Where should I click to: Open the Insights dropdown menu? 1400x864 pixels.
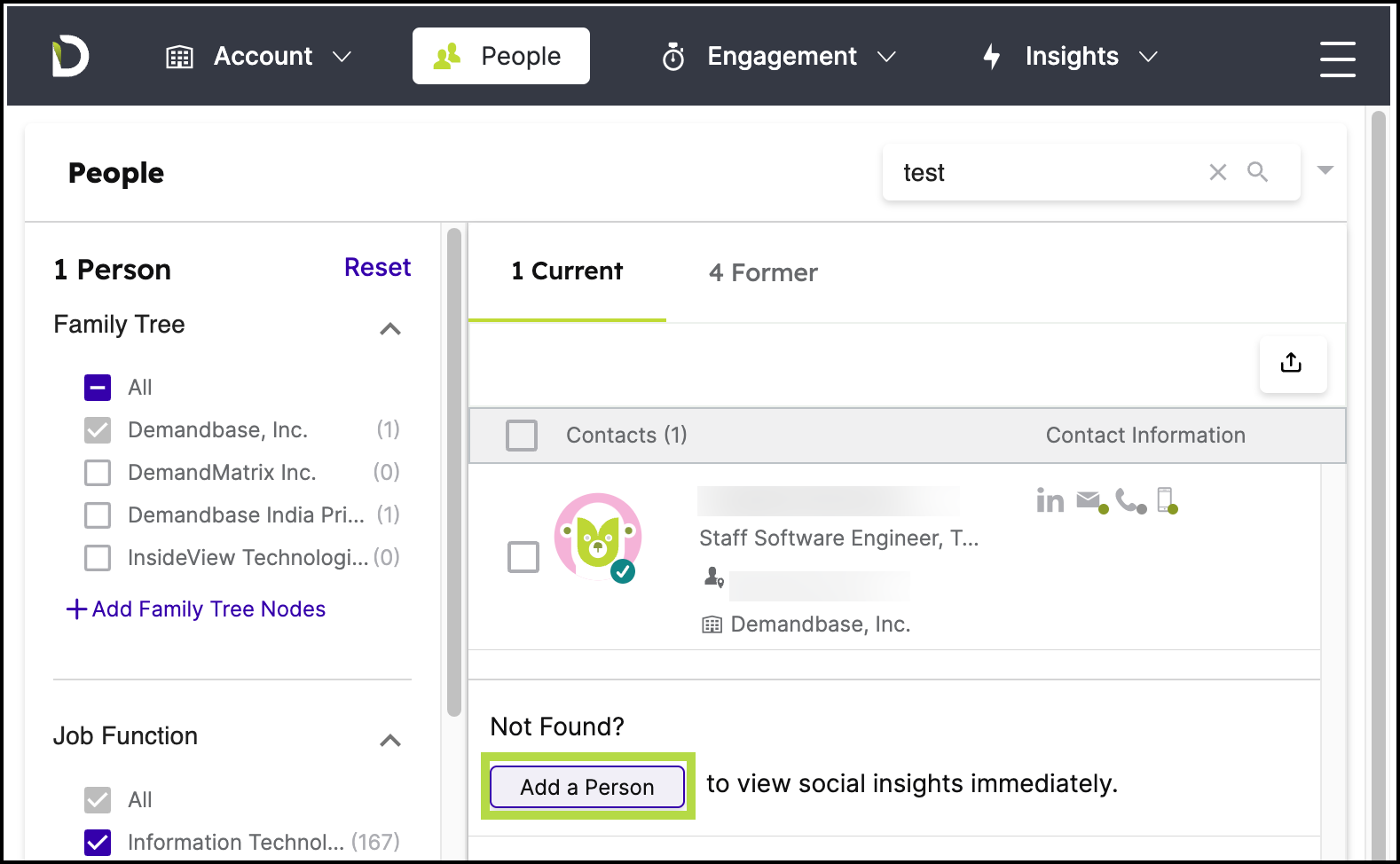tap(1070, 57)
